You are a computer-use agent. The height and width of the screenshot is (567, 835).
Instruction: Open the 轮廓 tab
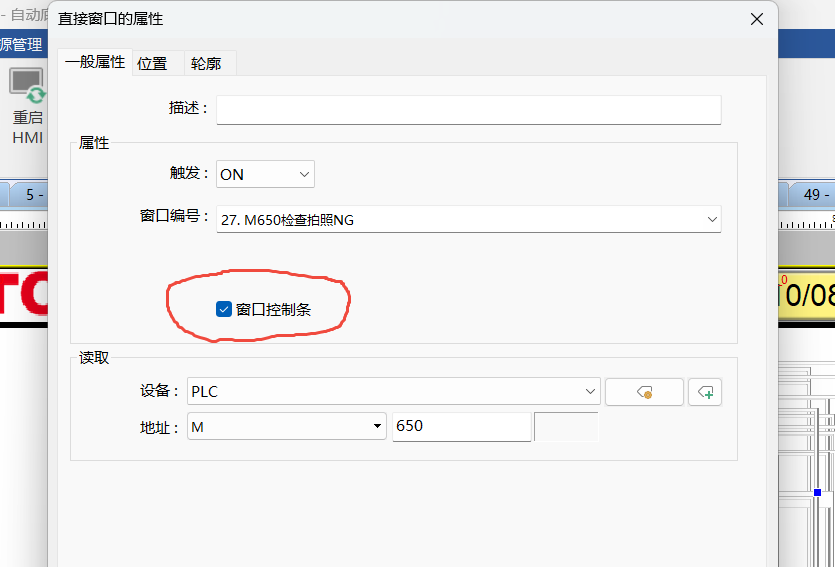205,63
